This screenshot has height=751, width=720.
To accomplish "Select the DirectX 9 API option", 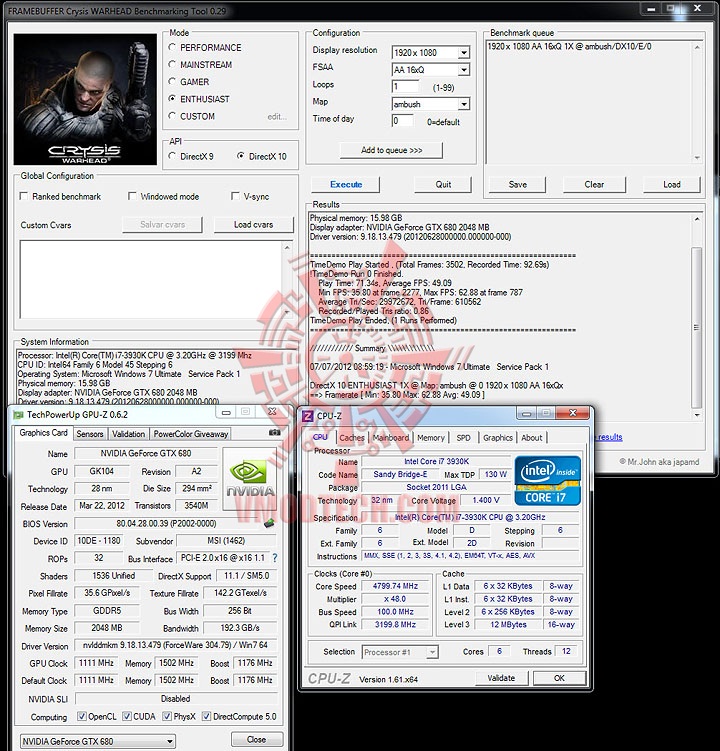I will tap(172, 156).
